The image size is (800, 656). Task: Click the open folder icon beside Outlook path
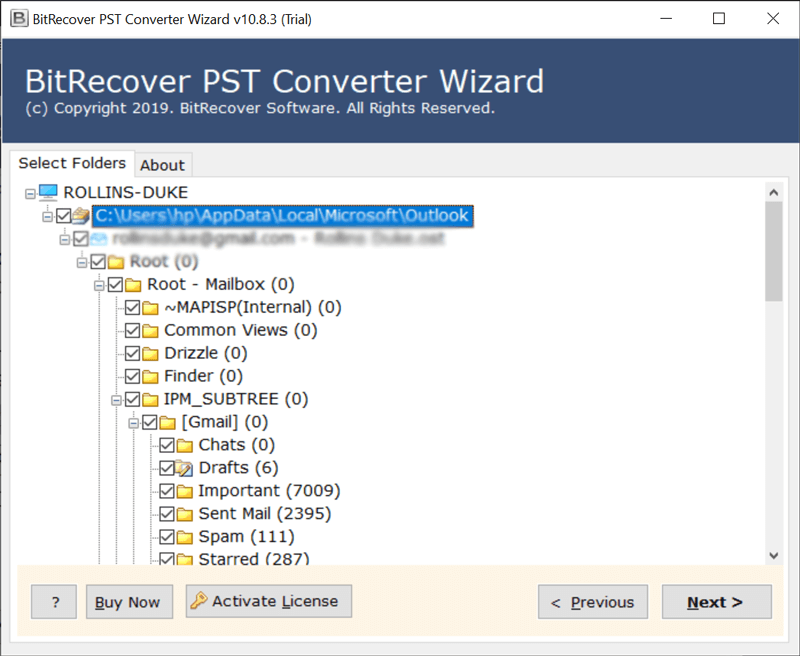pos(81,215)
